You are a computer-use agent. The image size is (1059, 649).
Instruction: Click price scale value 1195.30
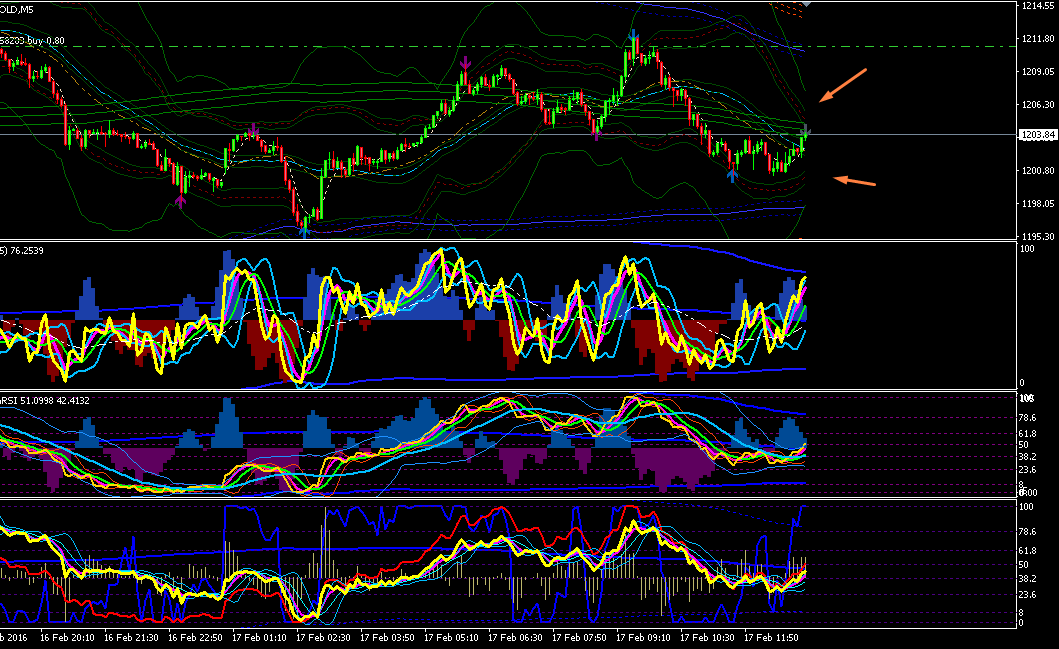coord(1038,236)
